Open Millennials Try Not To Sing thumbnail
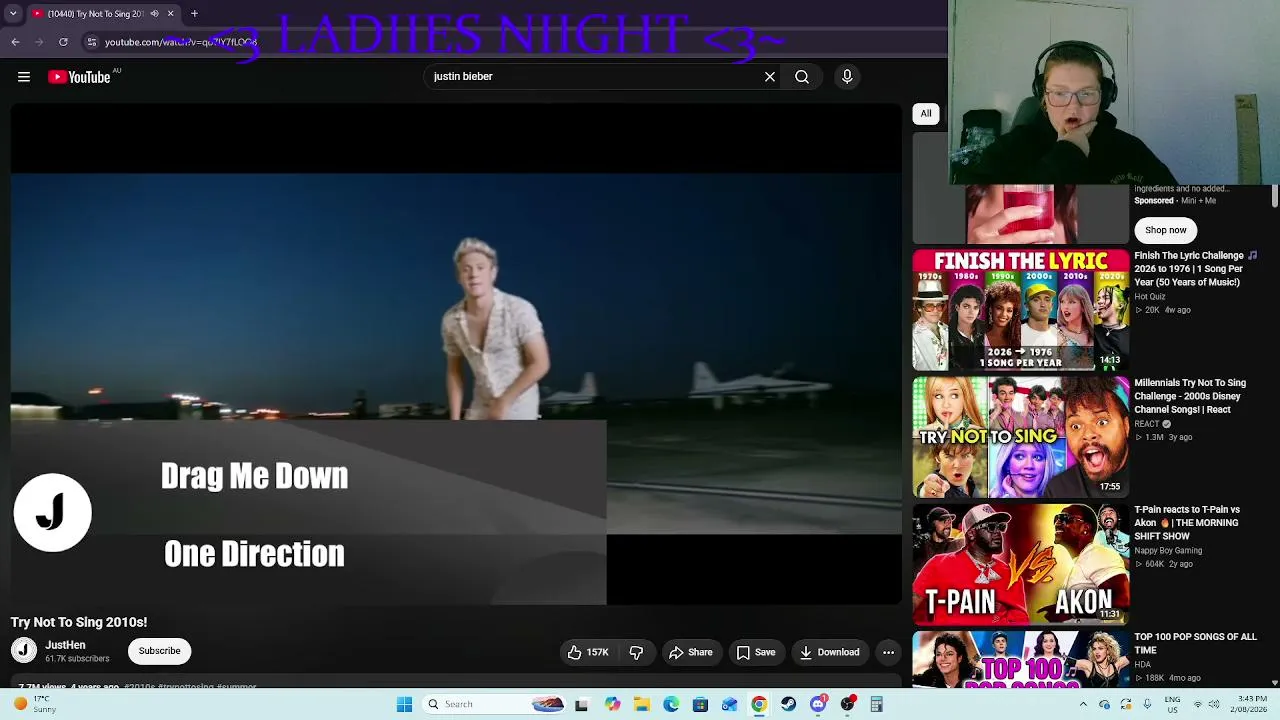Image resolution: width=1280 pixels, height=720 pixels. pos(1021,437)
